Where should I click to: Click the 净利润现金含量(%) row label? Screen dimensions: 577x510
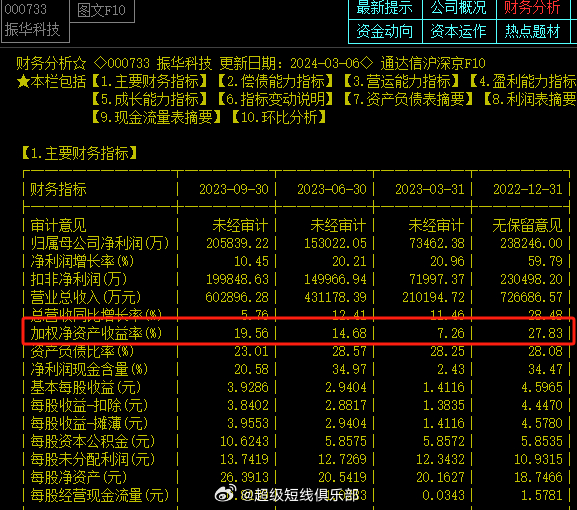tap(89, 369)
